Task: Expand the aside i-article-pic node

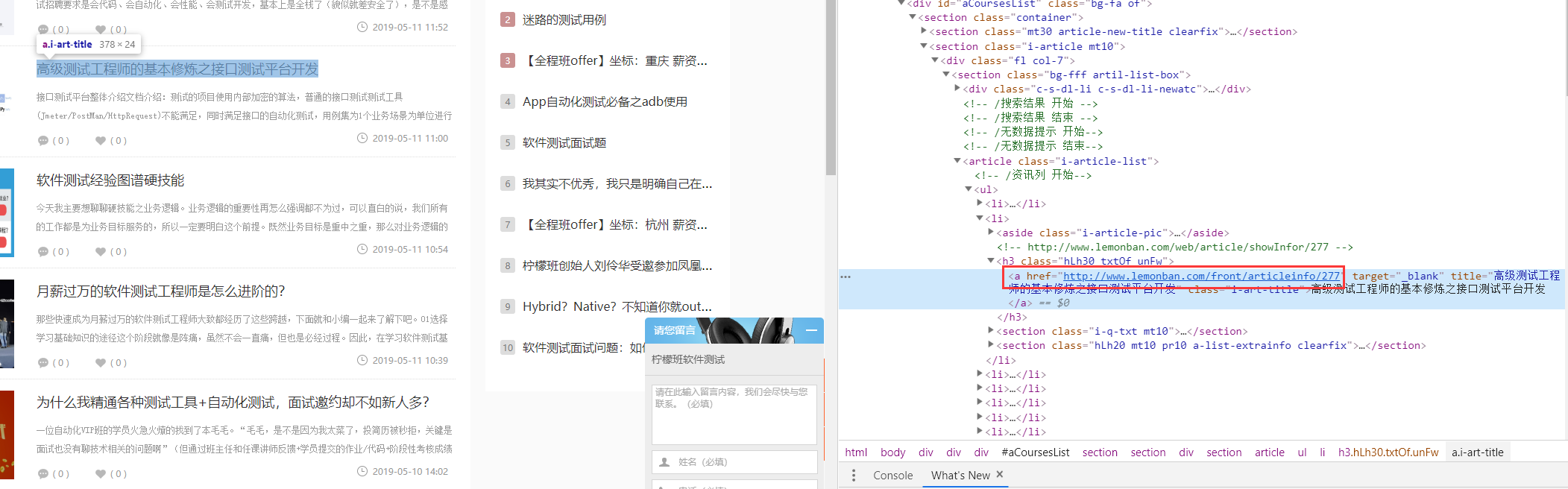Action: click(991, 233)
